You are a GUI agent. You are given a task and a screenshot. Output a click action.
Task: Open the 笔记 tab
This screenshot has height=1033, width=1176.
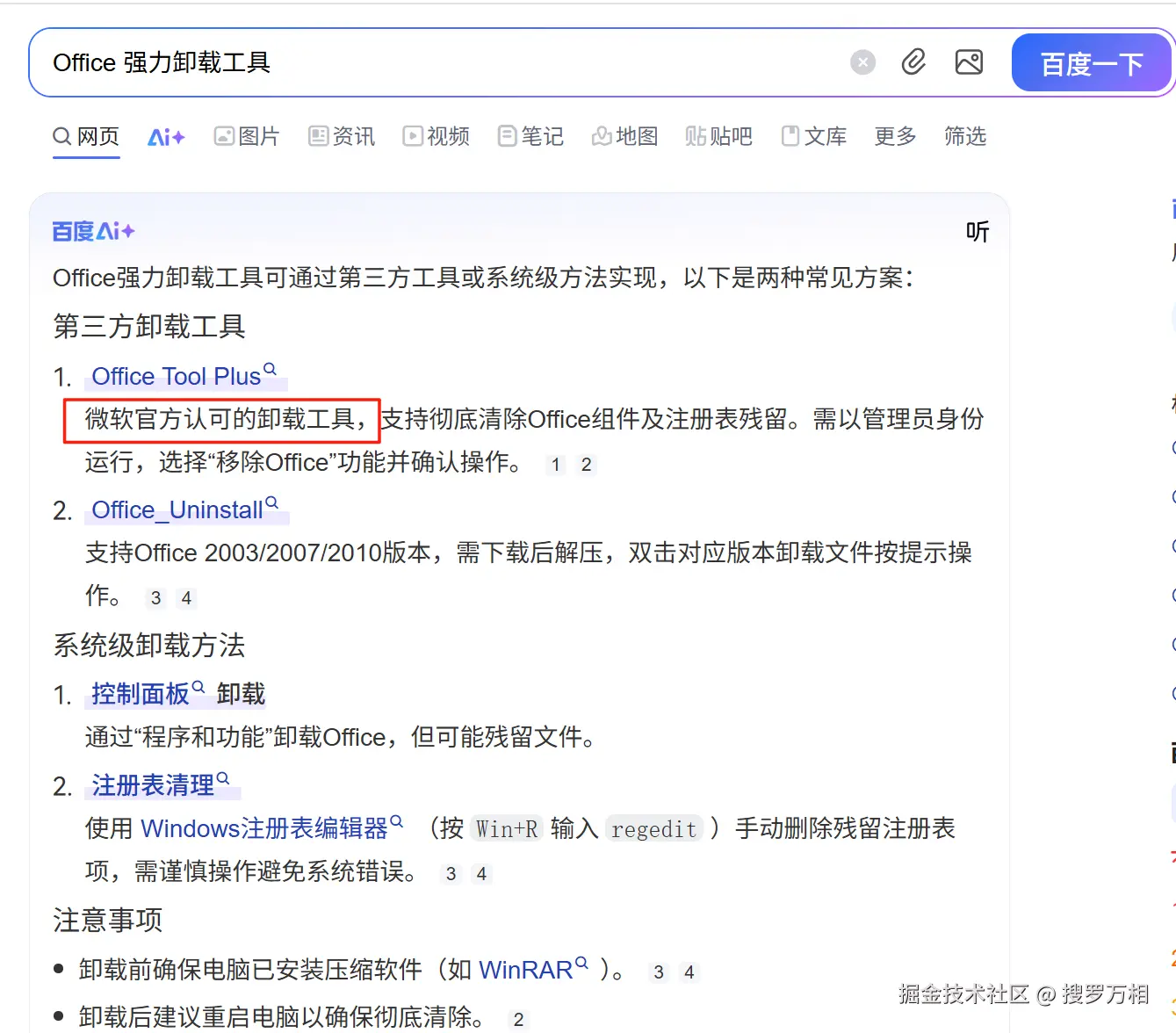pyautogui.click(x=530, y=136)
